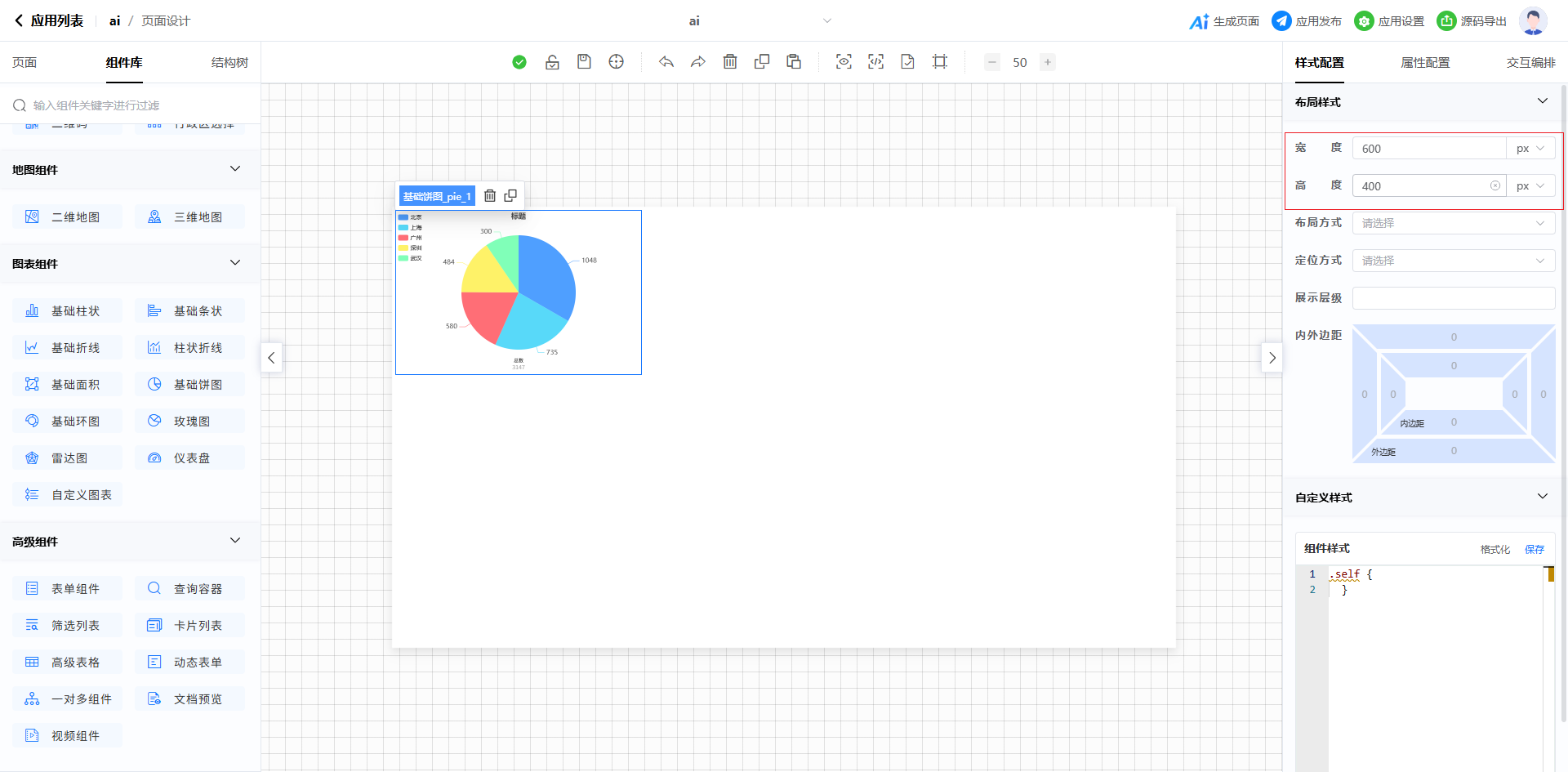Click the 高度 input field
The height and width of the screenshot is (772, 1568).
tap(1421, 186)
